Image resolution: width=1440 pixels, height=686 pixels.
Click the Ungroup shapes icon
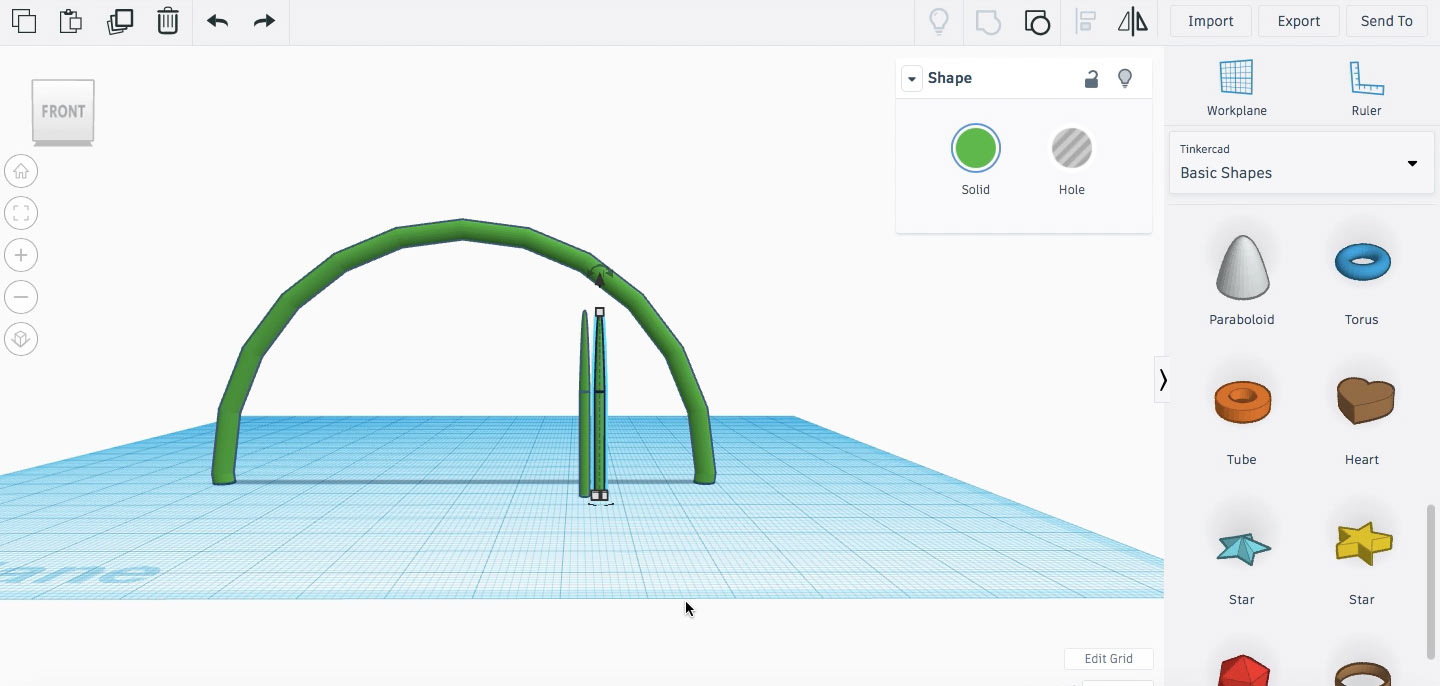pos(1037,22)
